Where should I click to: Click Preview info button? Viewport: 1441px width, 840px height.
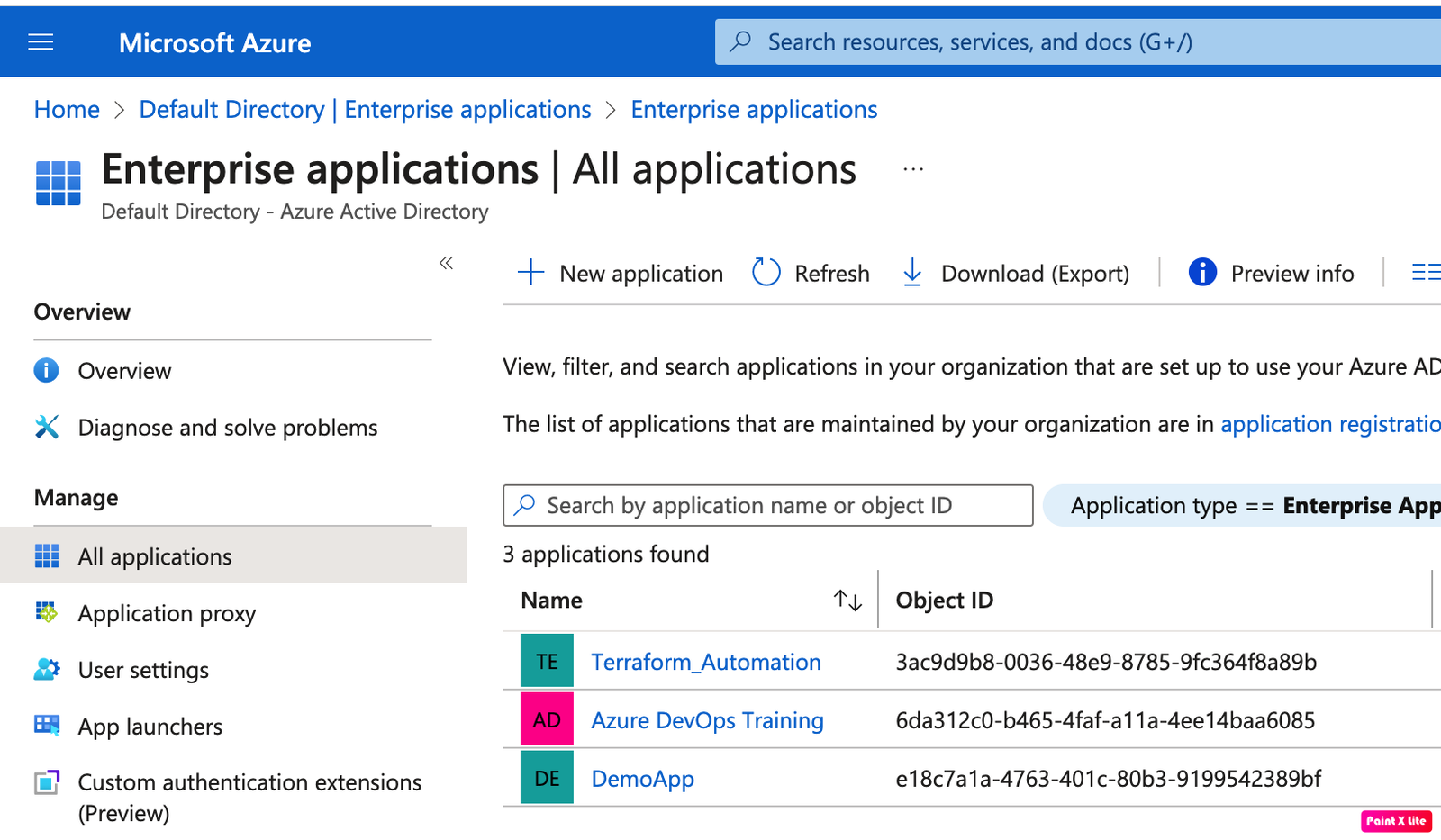point(1271,273)
